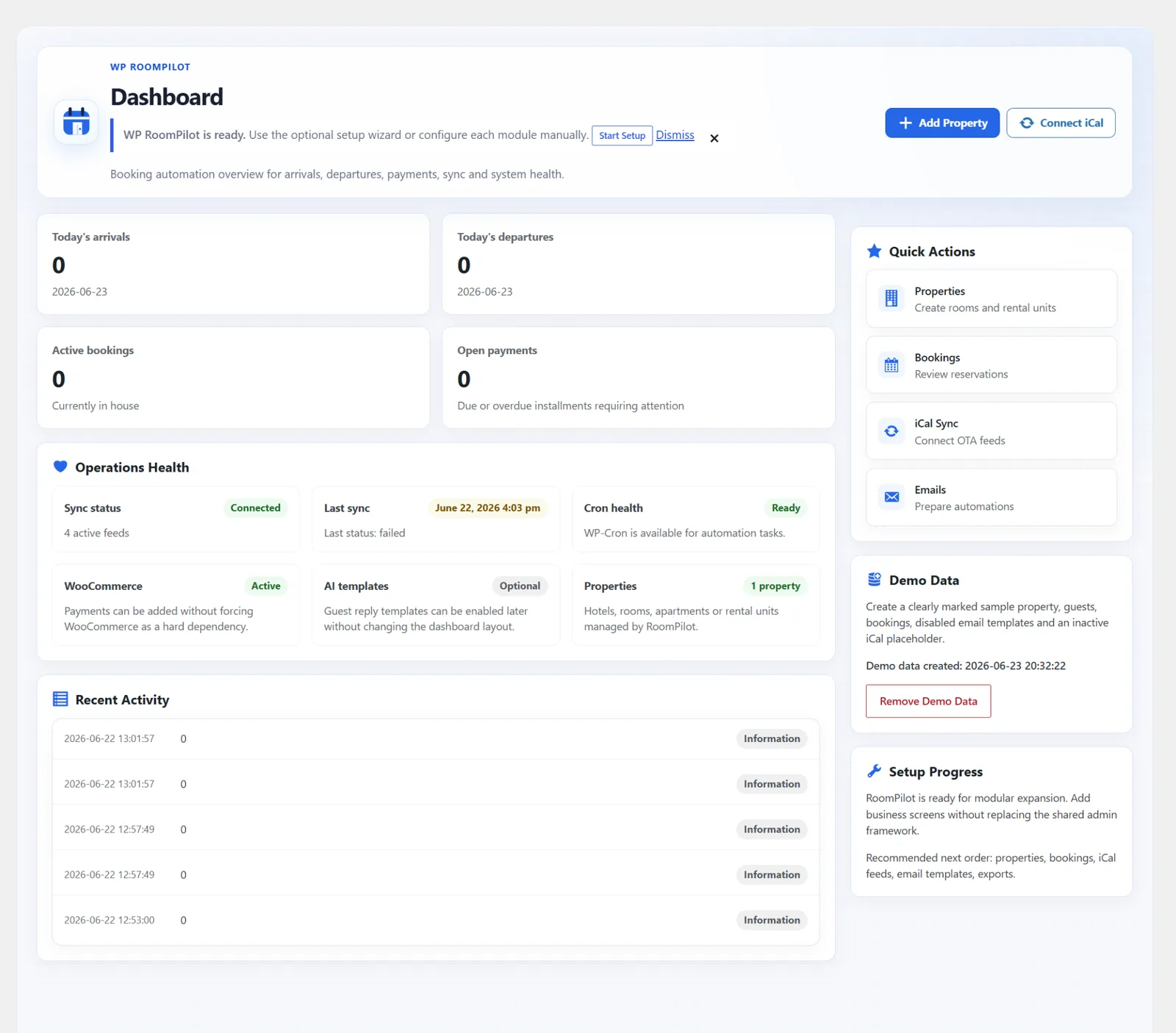Click the Bookings calendar icon
This screenshot has width=1176, height=1033.
892,365
